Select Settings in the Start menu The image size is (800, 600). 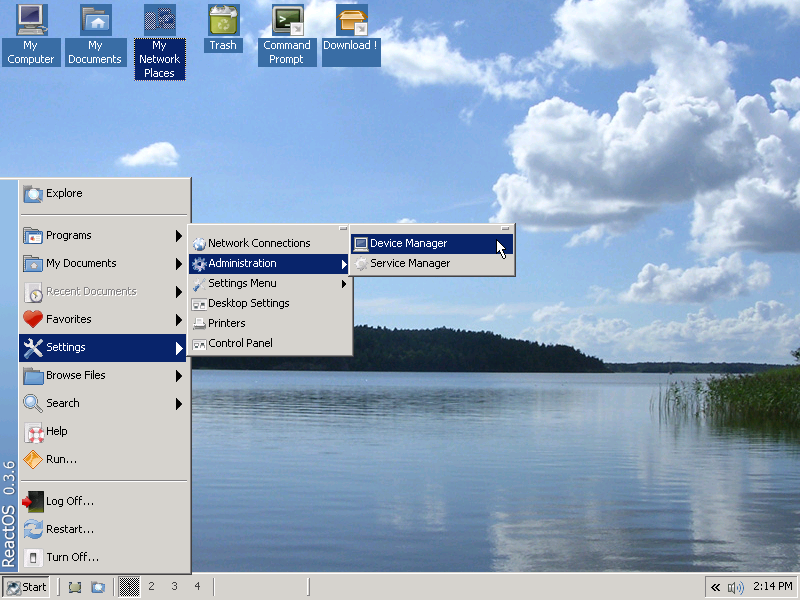coord(103,348)
